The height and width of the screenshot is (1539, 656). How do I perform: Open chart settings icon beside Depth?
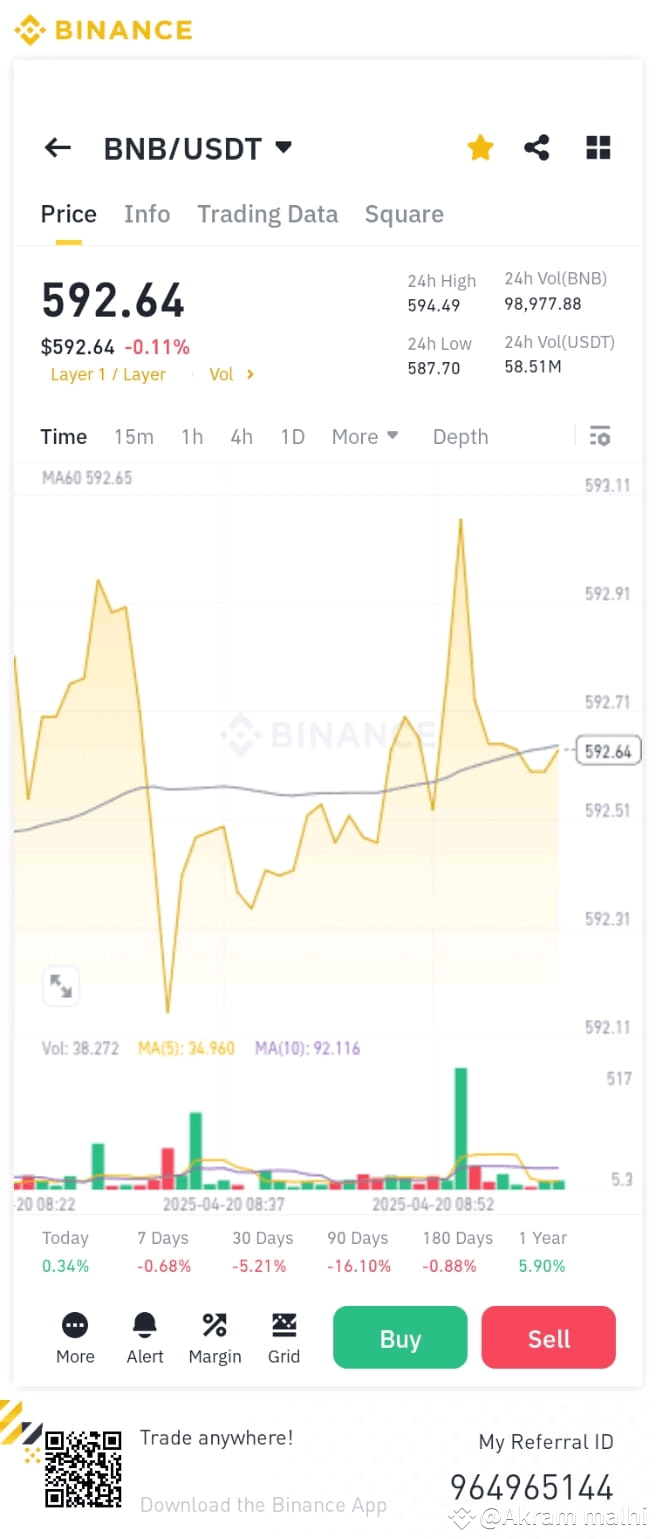click(599, 437)
